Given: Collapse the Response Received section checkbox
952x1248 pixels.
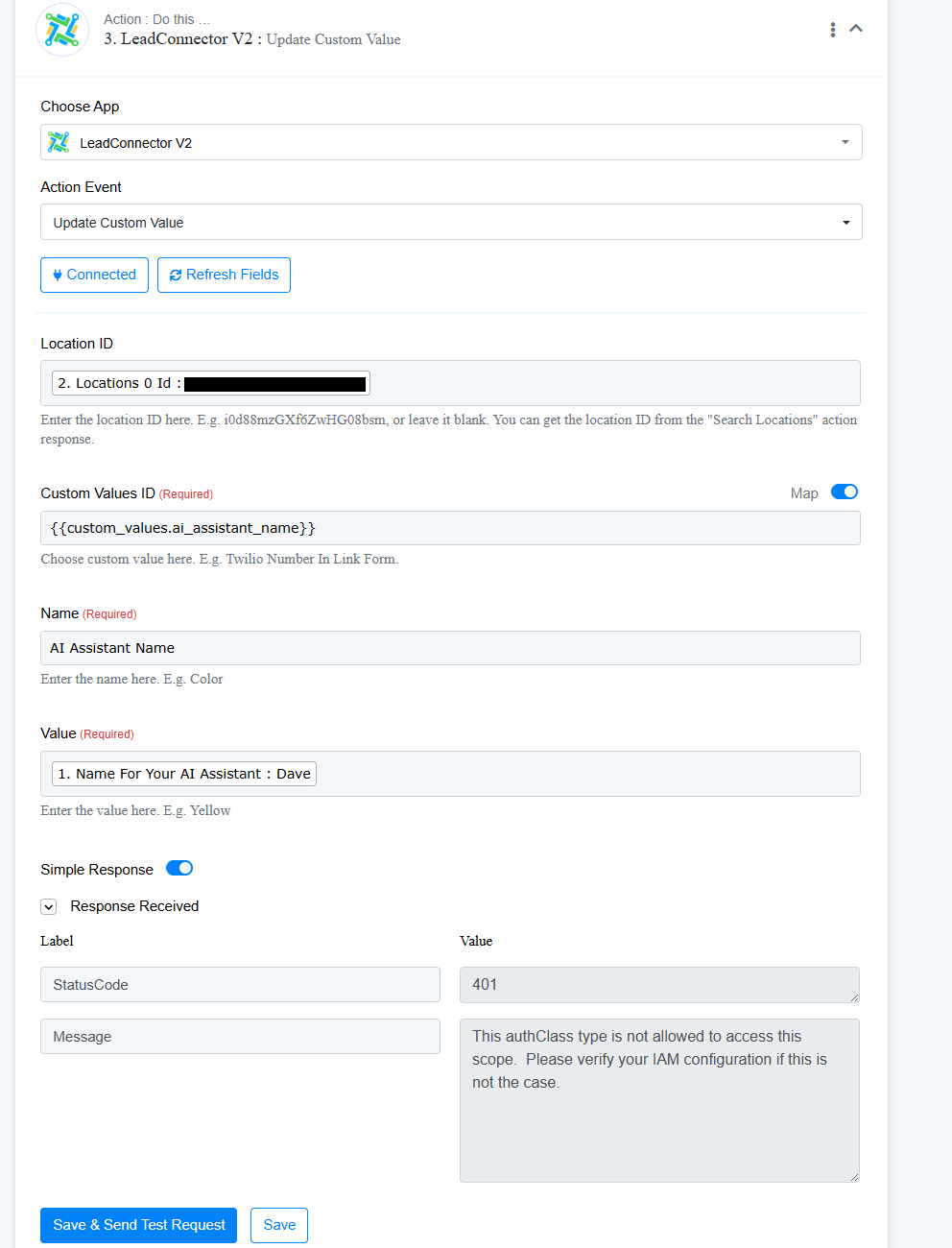Looking at the screenshot, I should (x=48, y=906).
